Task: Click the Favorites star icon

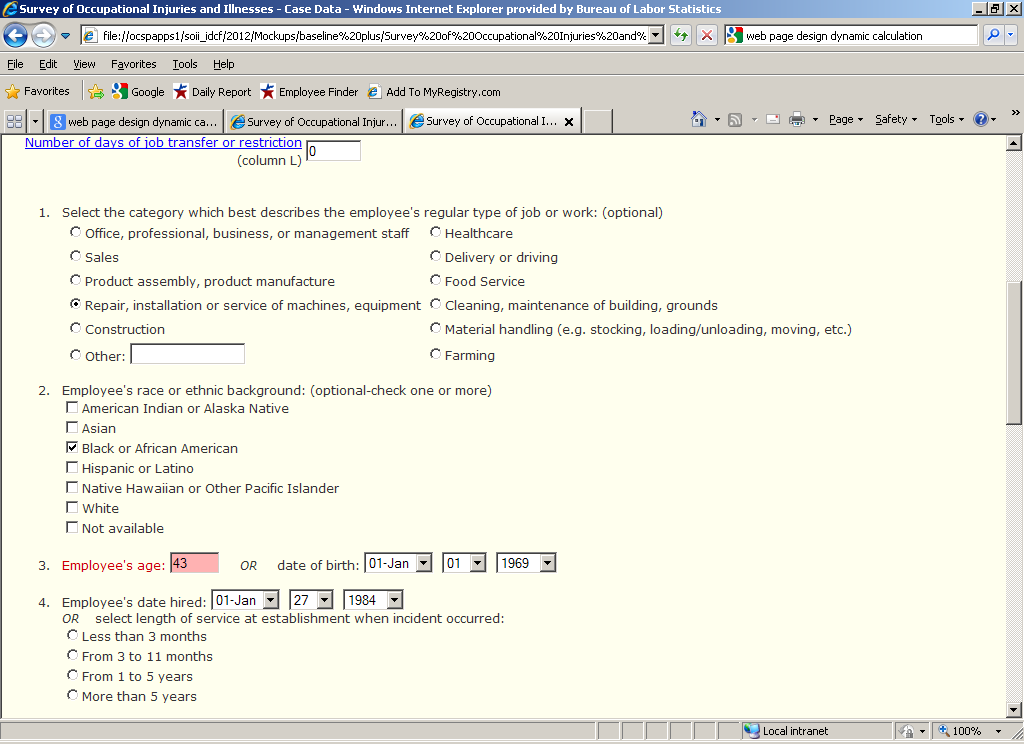Action: point(13,92)
